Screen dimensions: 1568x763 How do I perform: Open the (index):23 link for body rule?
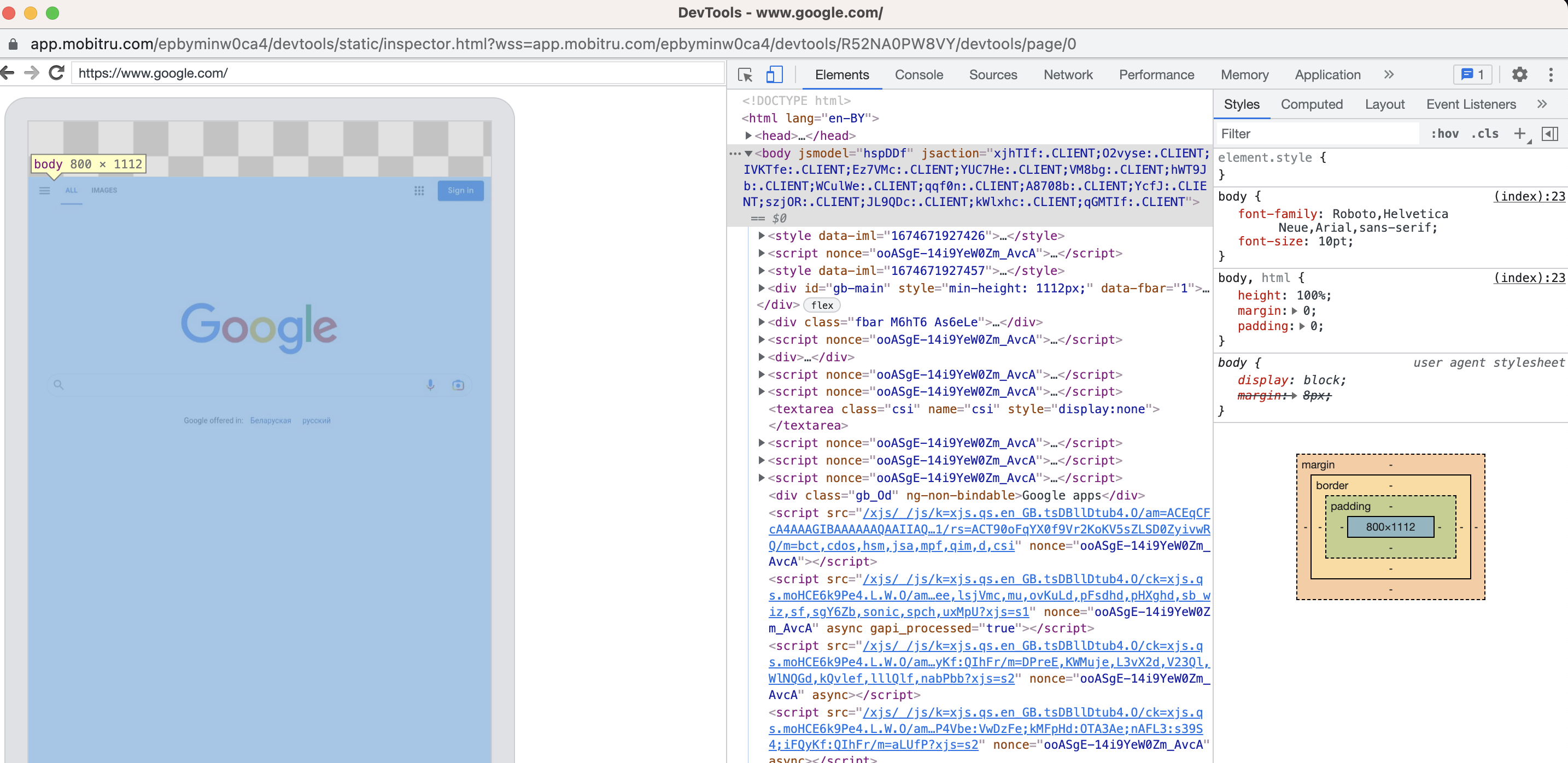(1529, 197)
